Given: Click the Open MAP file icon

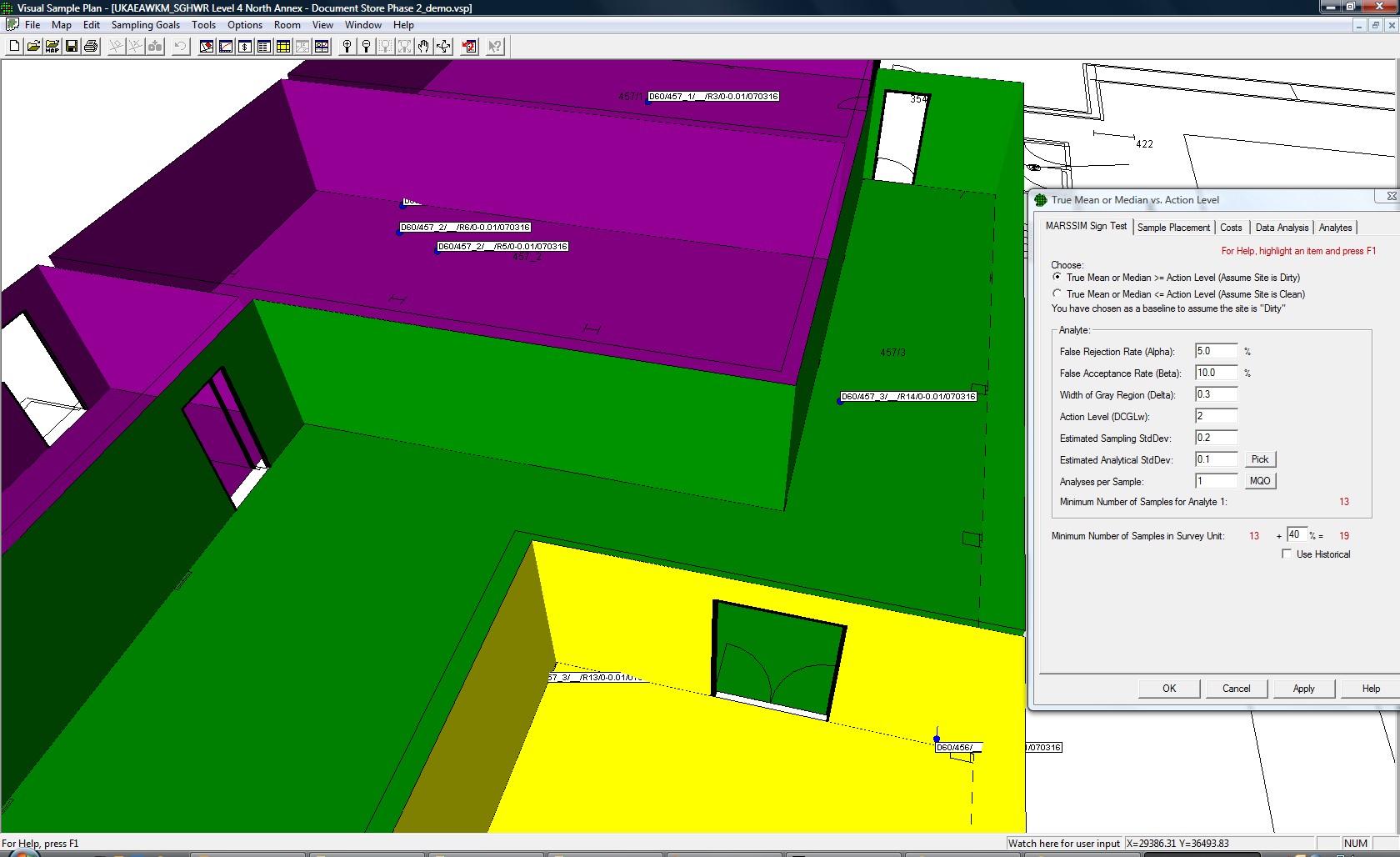Looking at the screenshot, I should (52, 47).
